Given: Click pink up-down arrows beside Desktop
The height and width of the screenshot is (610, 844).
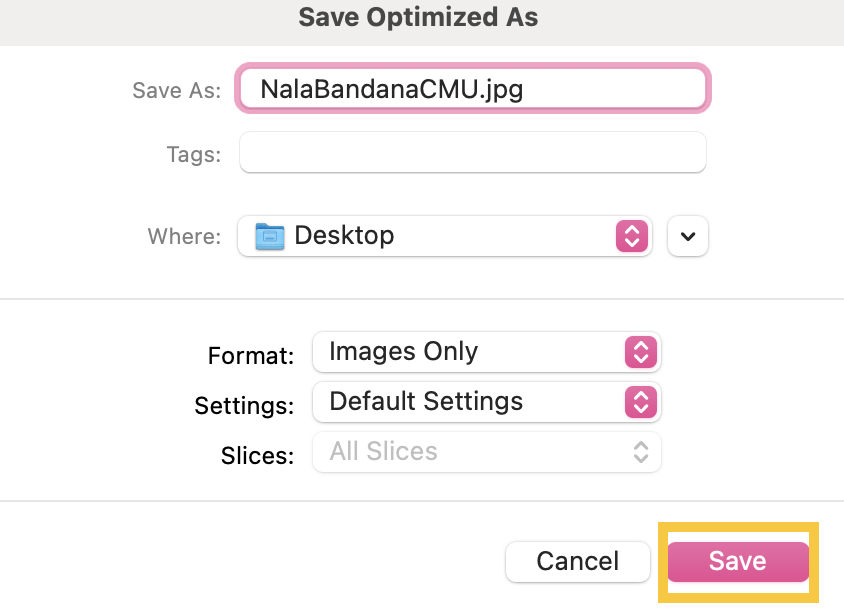Looking at the screenshot, I should 630,236.
